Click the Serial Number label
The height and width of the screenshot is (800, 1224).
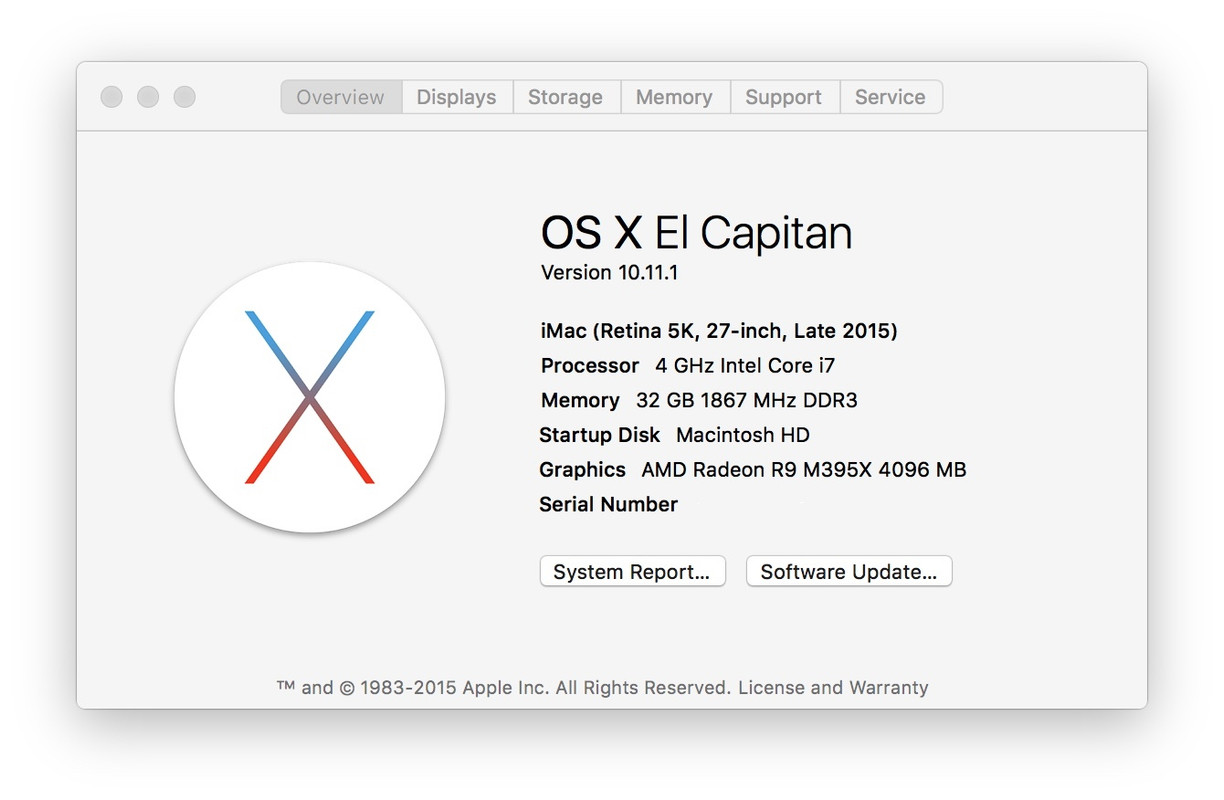[608, 505]
